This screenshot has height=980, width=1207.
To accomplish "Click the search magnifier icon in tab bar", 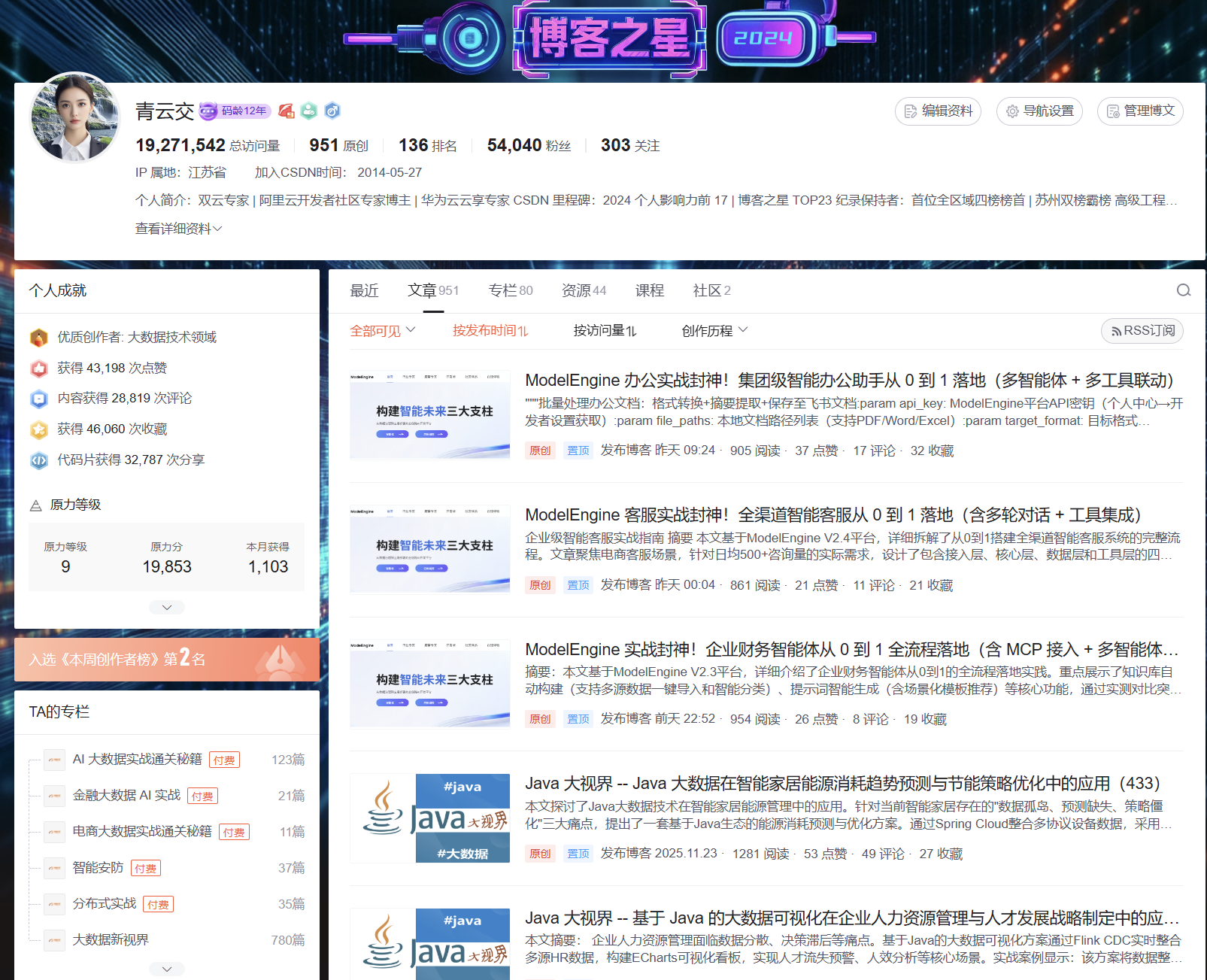I will [1183, 290].
